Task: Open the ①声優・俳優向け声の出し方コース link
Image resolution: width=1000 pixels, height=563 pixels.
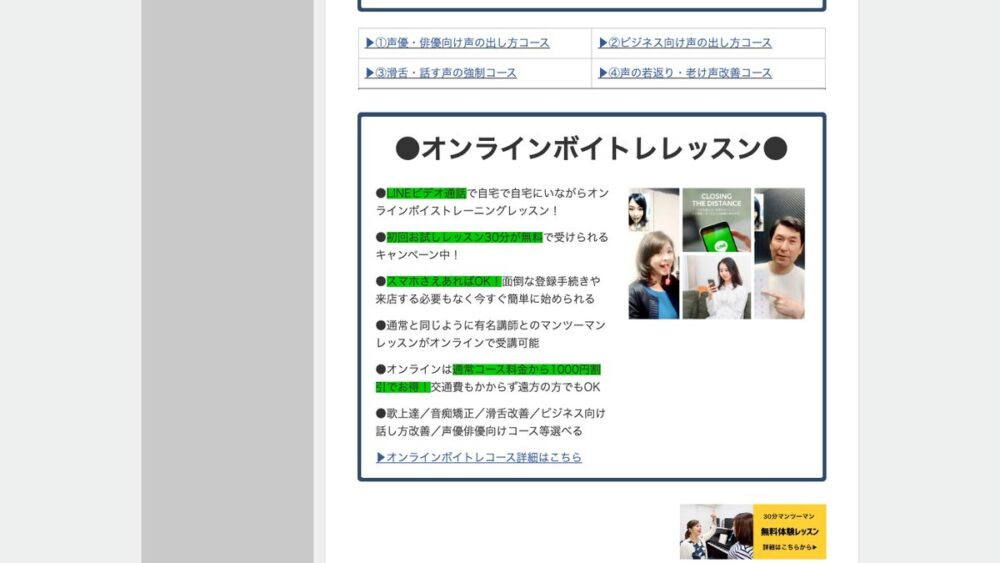Action: [x=457, y=43]
